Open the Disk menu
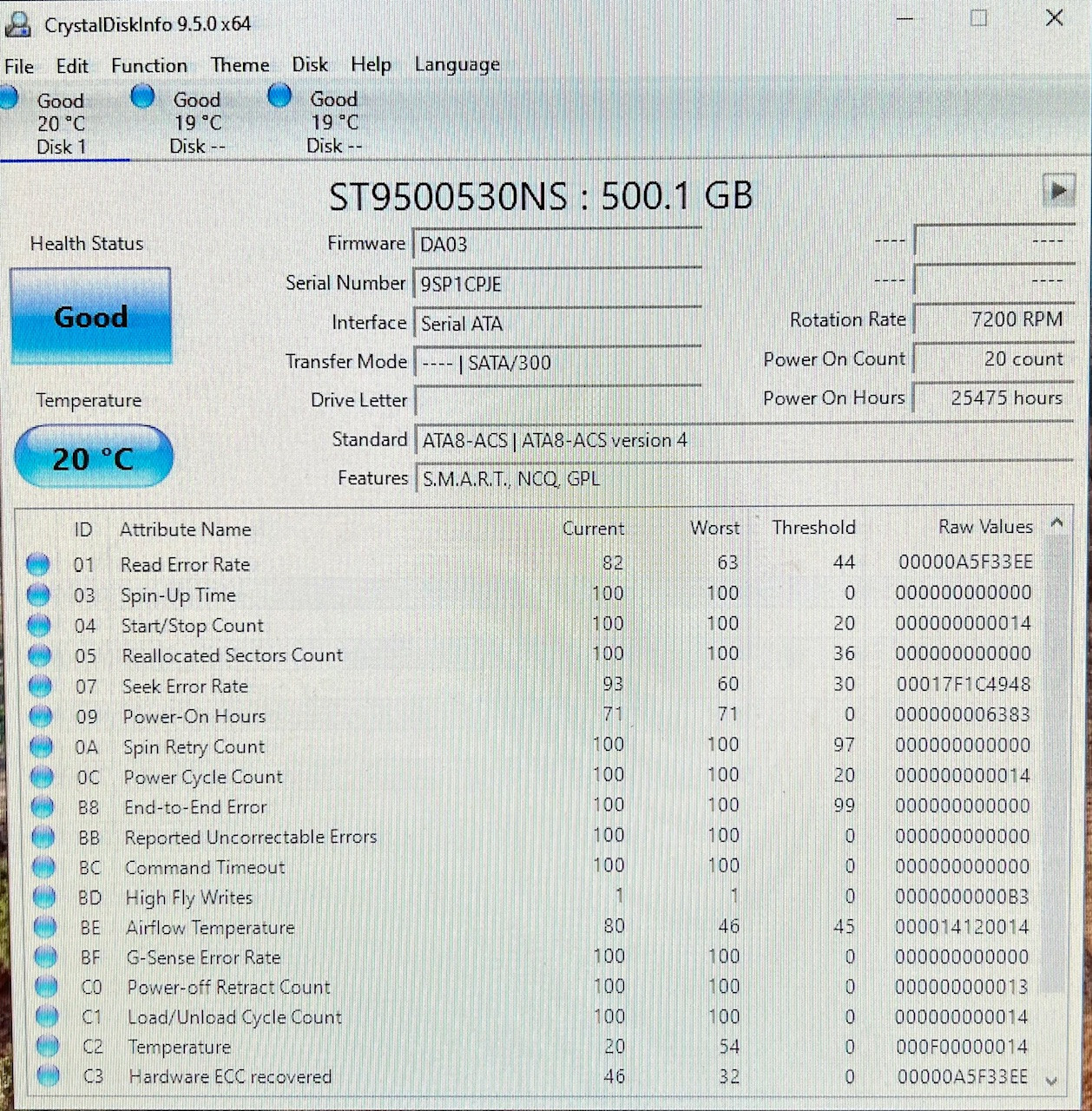 click(310, 64)
